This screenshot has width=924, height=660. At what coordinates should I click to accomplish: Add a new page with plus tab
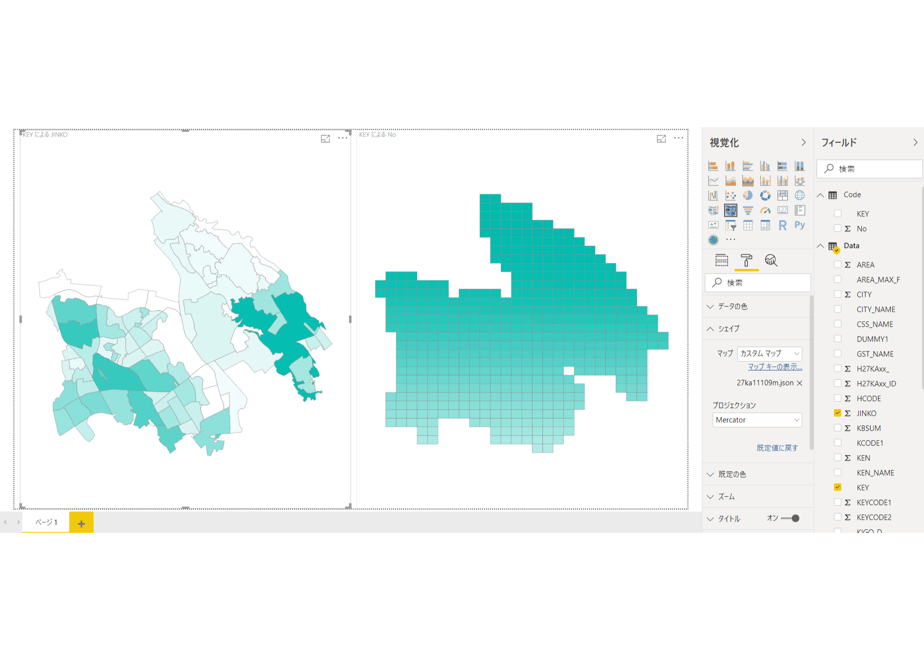click(81, 523)
